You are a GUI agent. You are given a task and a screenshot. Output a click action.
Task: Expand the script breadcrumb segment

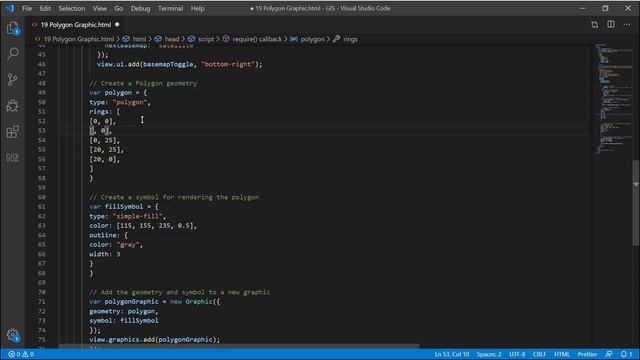206,39
